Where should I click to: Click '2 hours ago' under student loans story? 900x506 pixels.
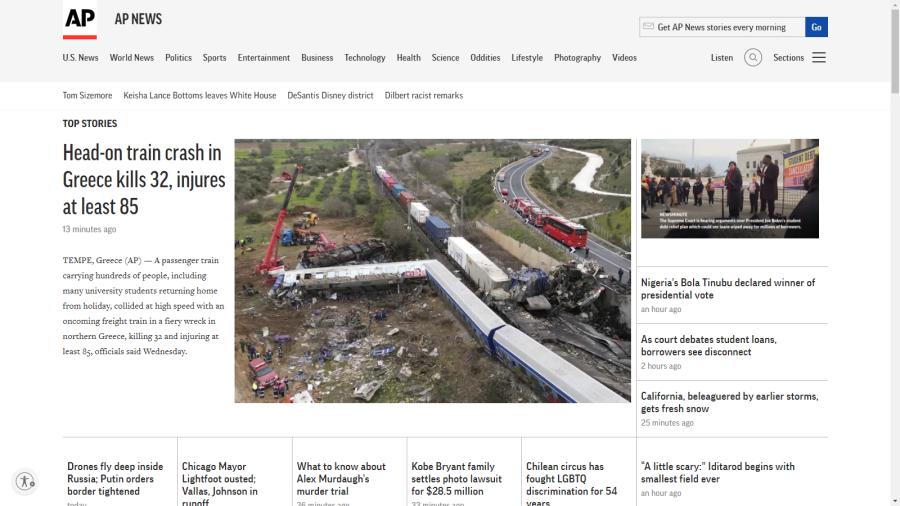[661, 366]
